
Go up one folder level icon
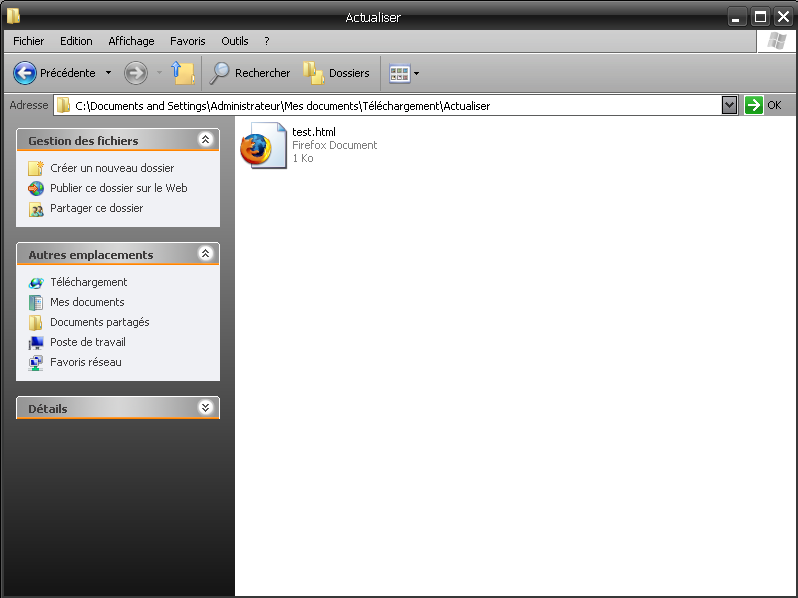click(x=182, y=73)
